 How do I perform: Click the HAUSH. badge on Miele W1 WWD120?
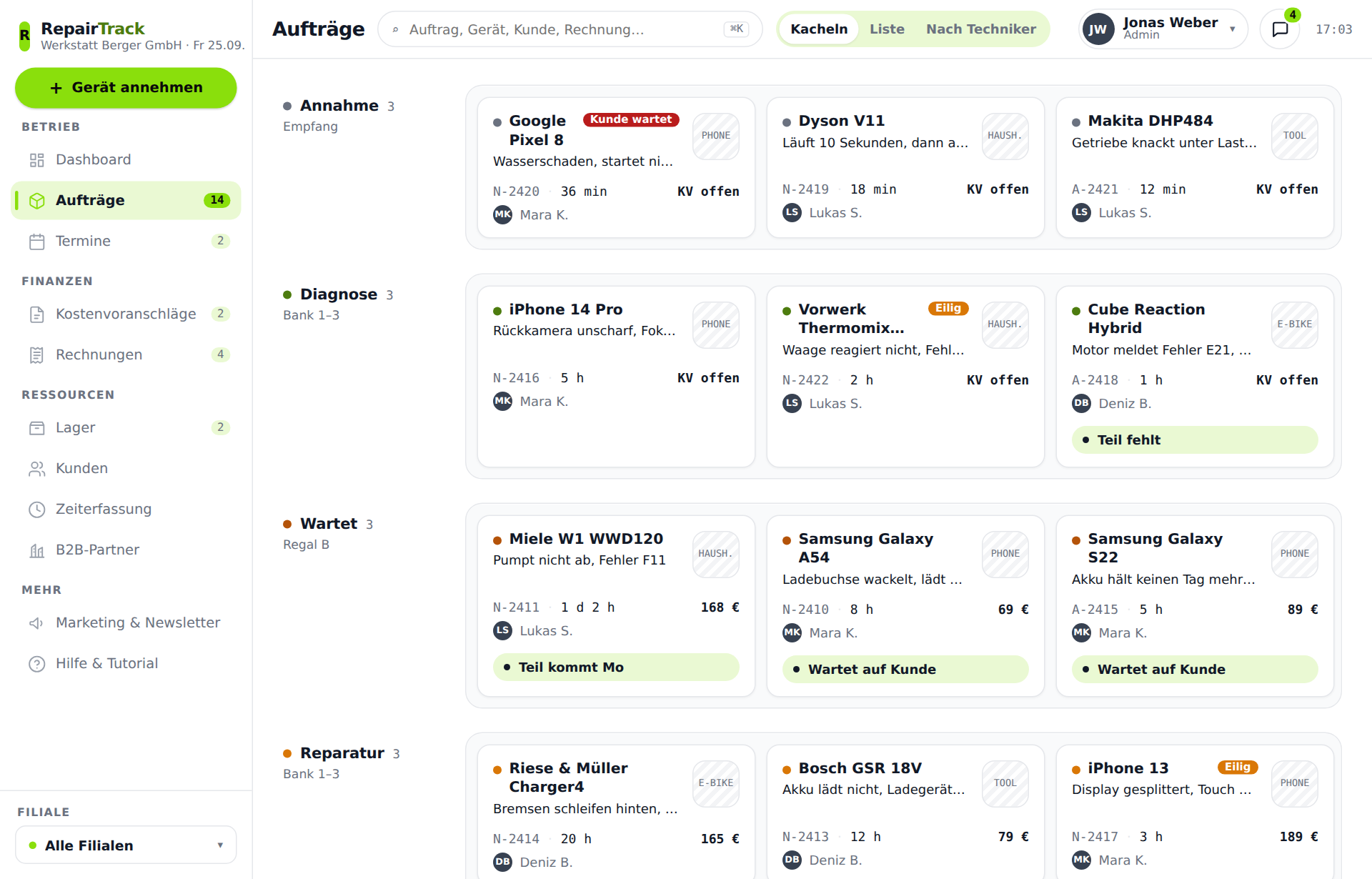point(715,554)
